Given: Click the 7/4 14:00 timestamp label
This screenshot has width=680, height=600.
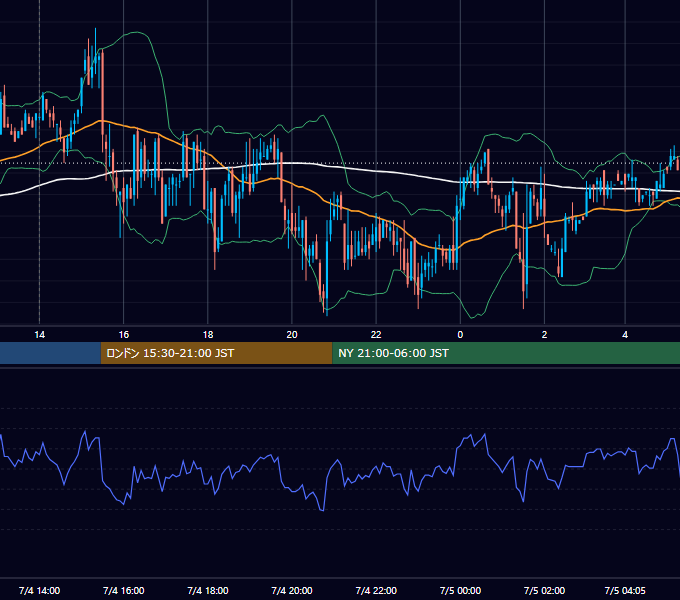Looking at the screenshot, I should (x=39, y=590).
